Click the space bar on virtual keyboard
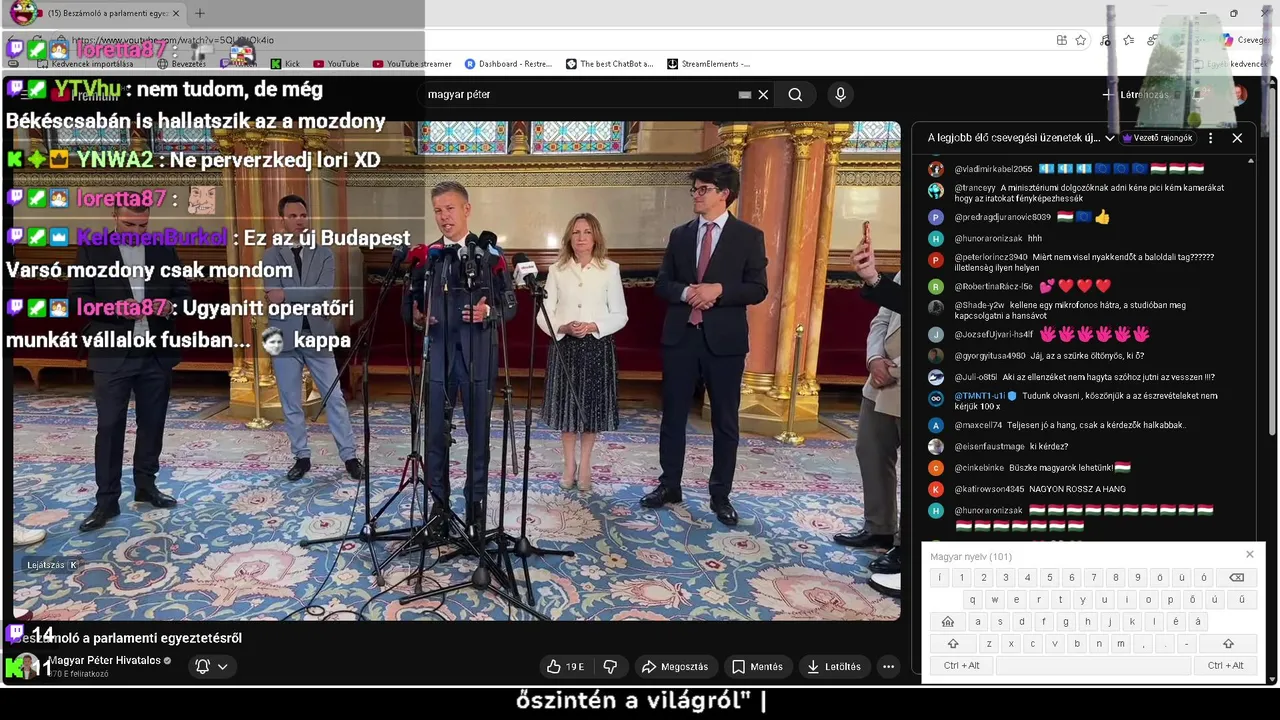 pos(1093,666)
